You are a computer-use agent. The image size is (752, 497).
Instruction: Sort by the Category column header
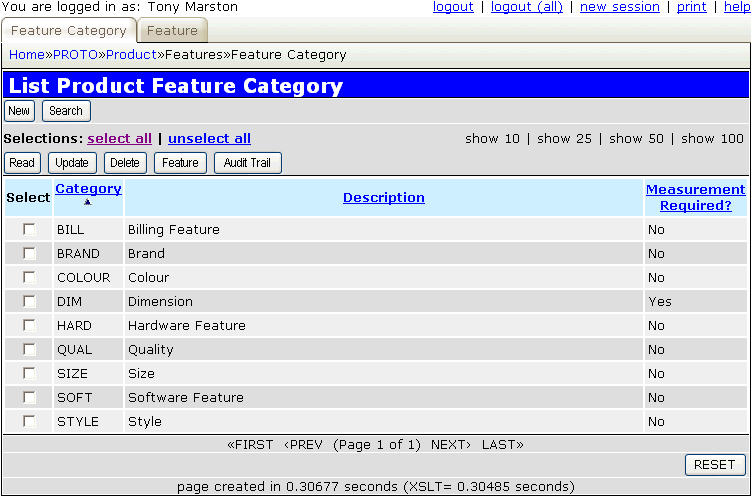tap(88, 189)
